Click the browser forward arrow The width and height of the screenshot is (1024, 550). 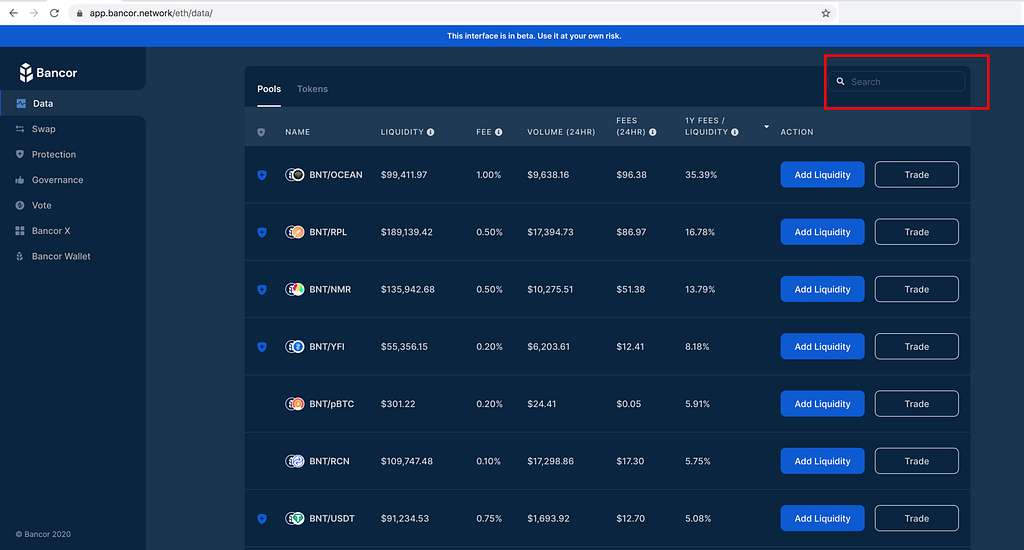point(34,13)
